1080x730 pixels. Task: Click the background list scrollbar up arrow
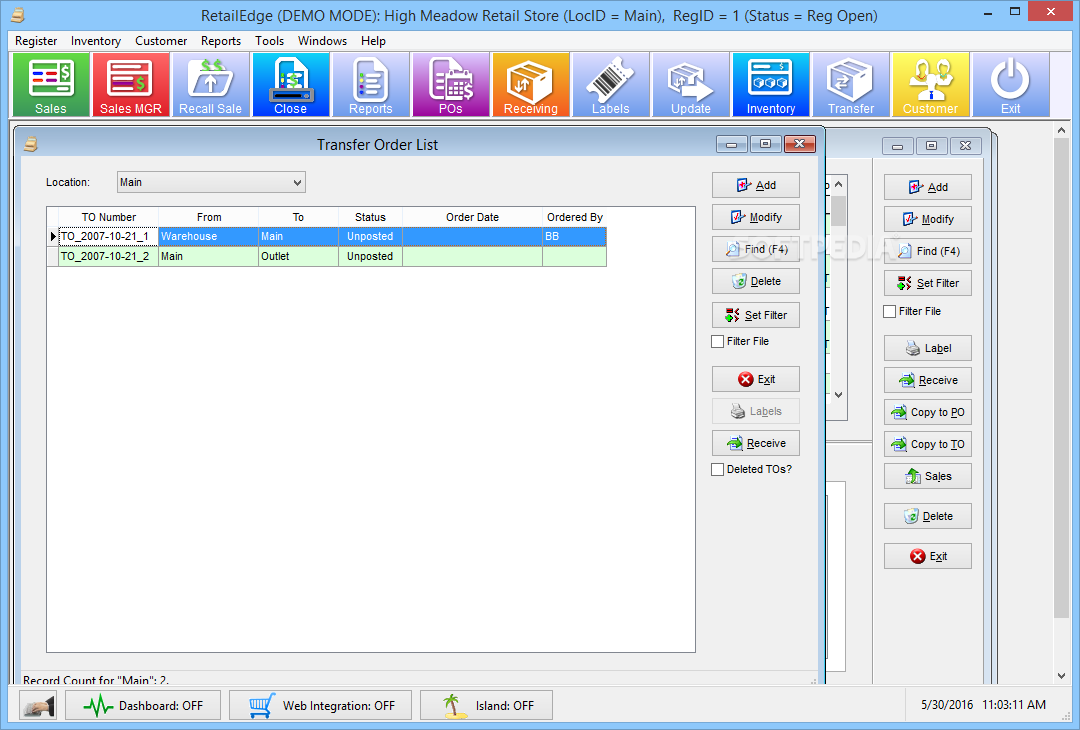click(838, 185)
